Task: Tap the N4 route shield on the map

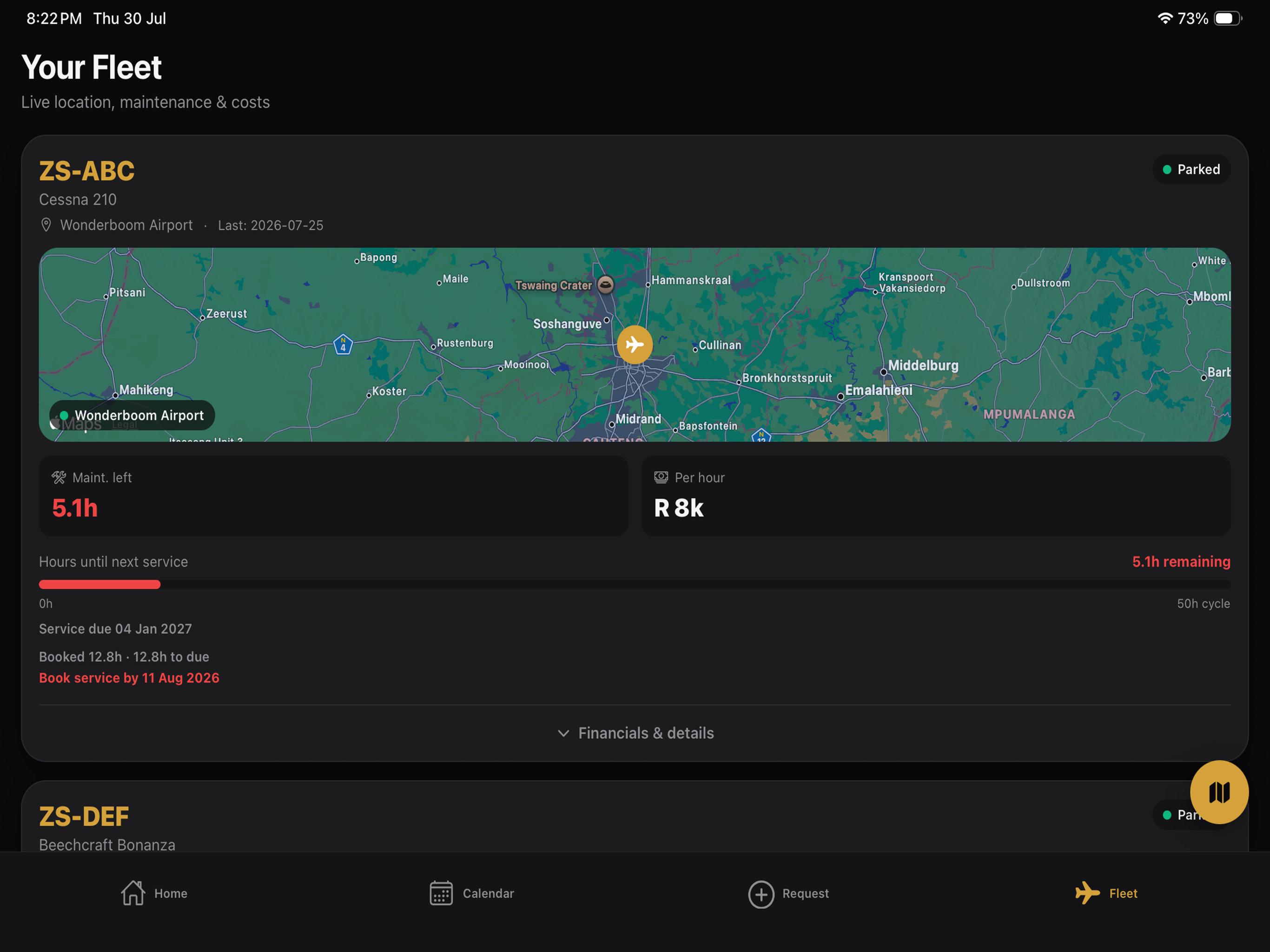Action: click(344, 344)
